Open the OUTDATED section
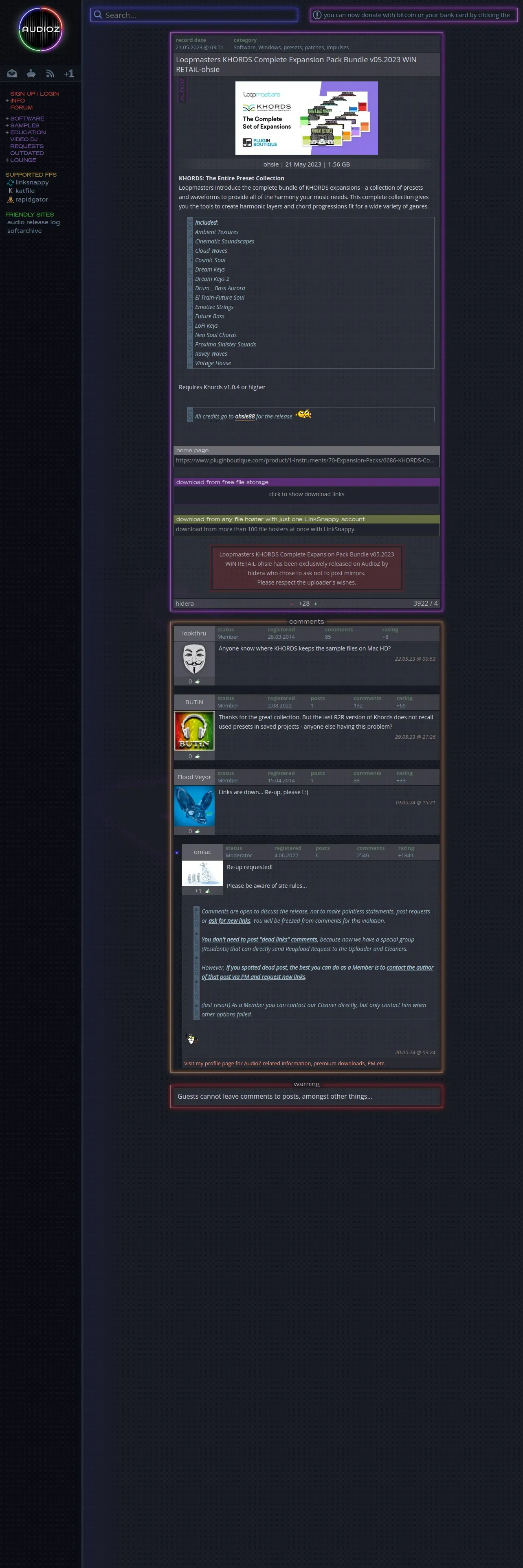 coord(27,153)
